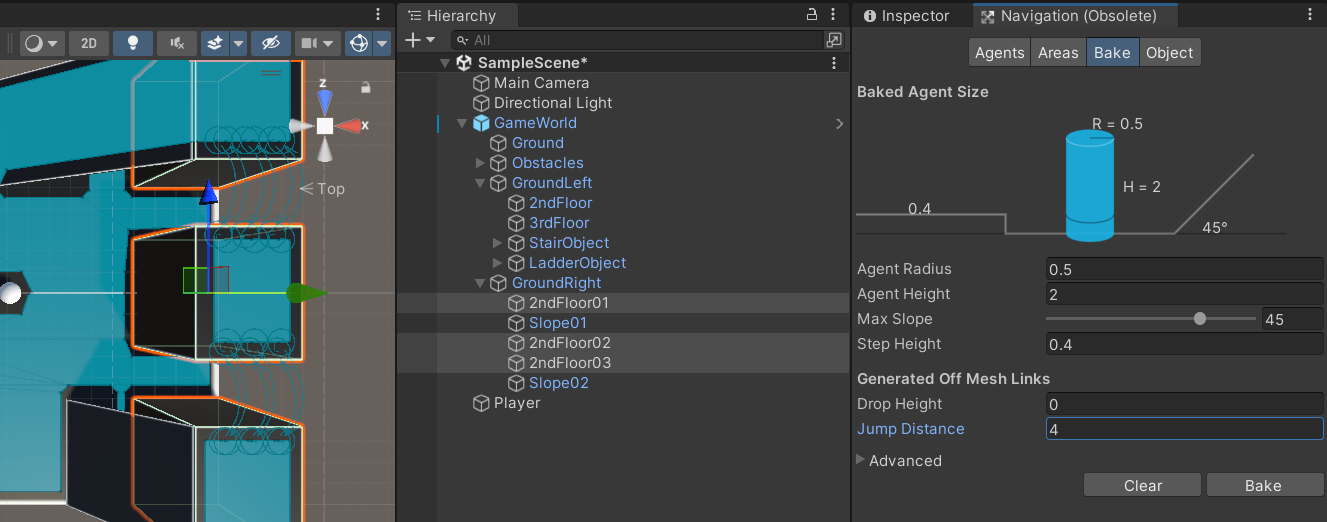The image size is (1327, 522).
Task: Click the cube icon of 2ndFloor
Action: pos(517,203)
